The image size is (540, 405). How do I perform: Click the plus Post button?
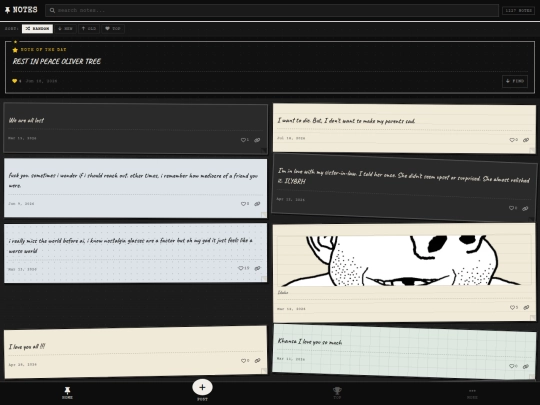click(202, 387)
